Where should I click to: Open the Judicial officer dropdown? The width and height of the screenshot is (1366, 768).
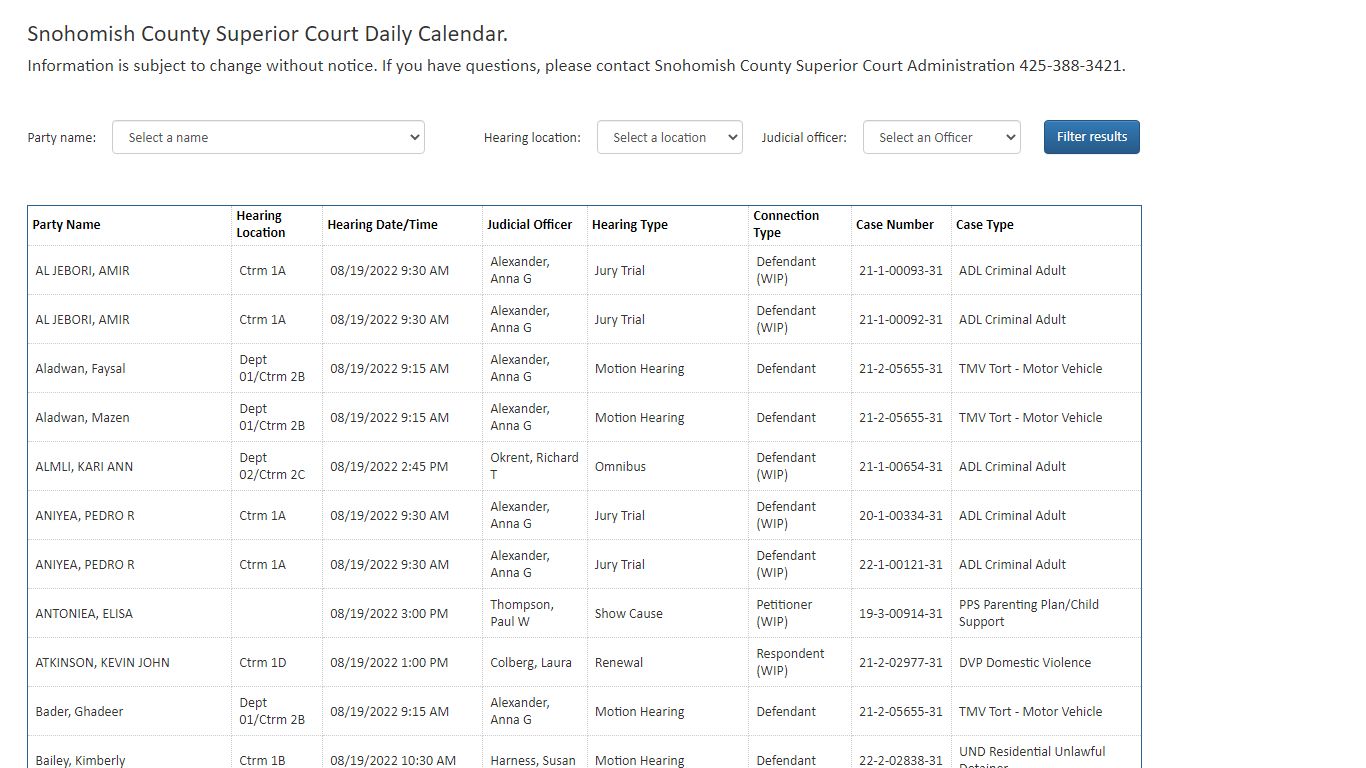point(942,137)
